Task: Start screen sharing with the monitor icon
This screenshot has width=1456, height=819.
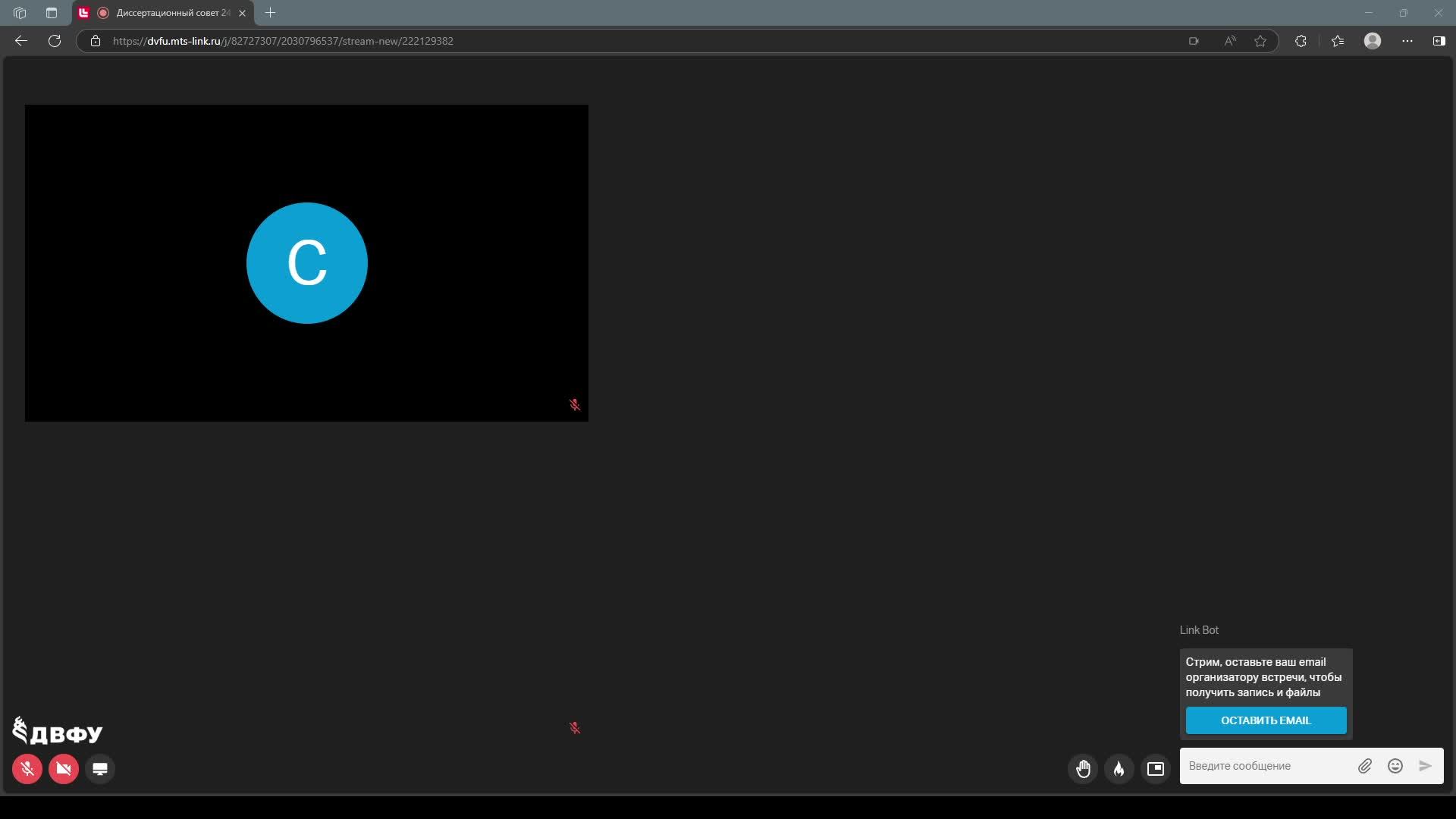Action: (x=100, y=769)
